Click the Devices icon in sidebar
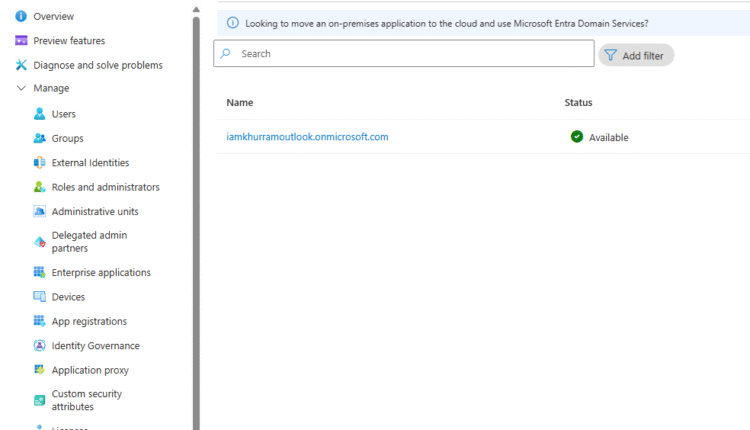 [40, 297]
